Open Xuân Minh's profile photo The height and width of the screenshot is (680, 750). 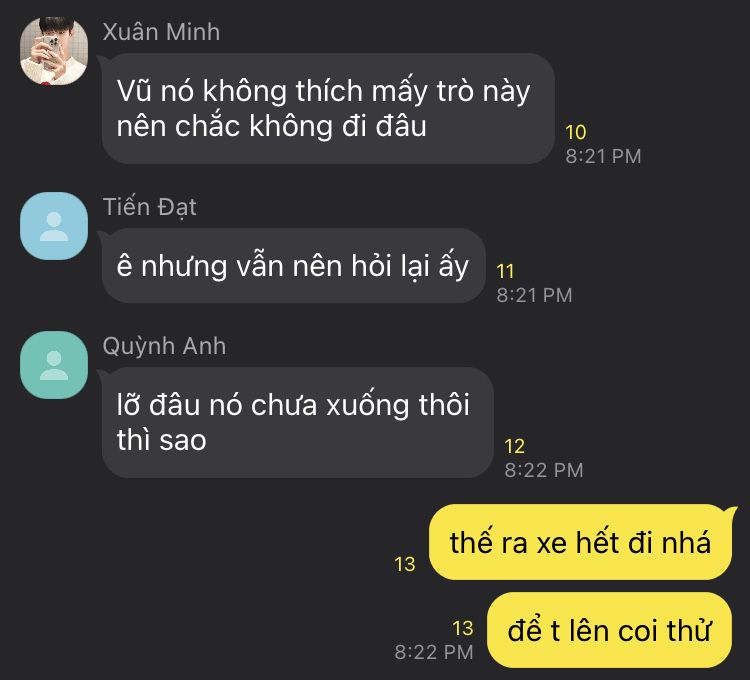coord(54,51)
